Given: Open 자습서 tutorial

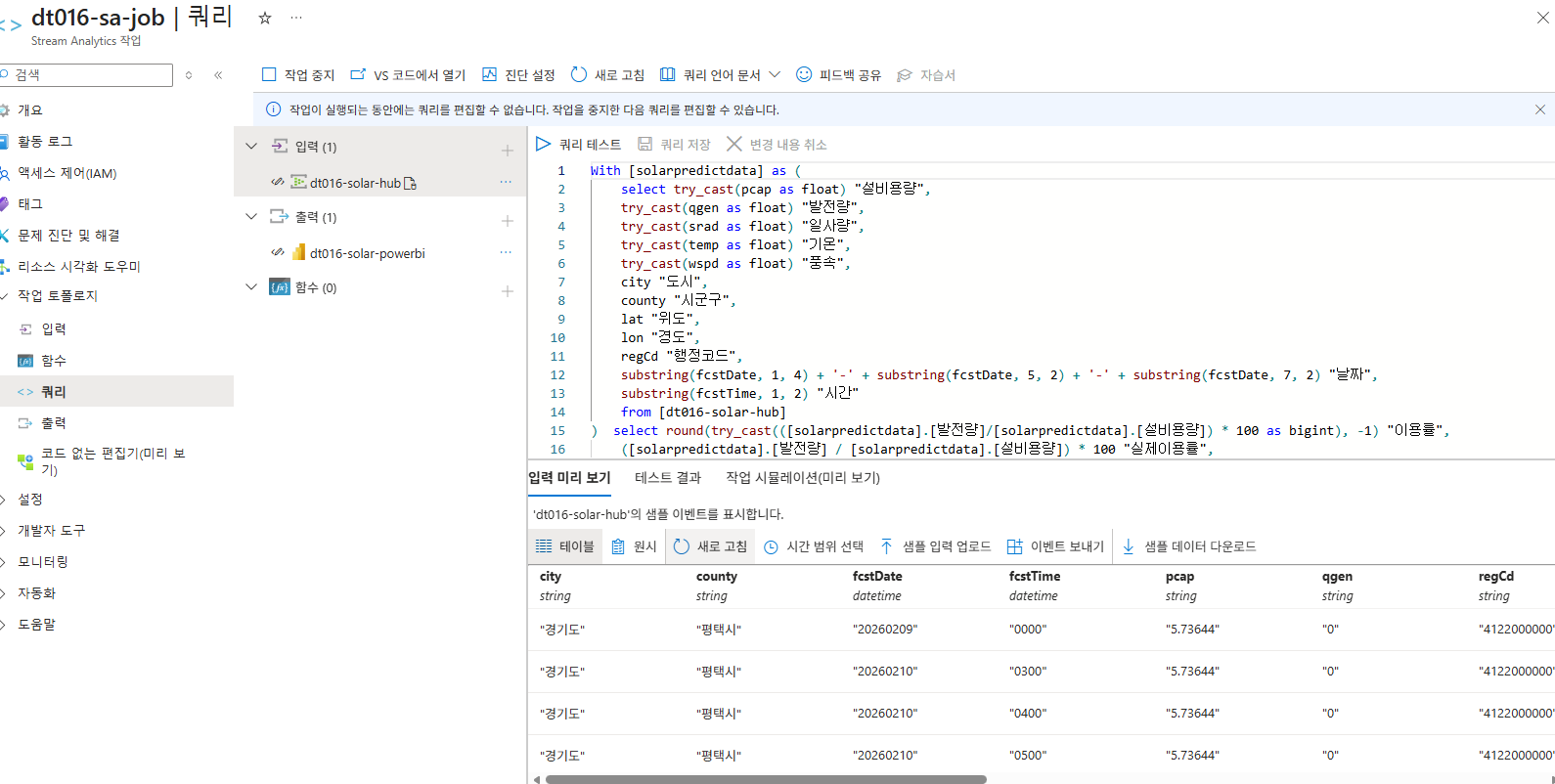Looking at the screenshot, I should tap(926, 74).
